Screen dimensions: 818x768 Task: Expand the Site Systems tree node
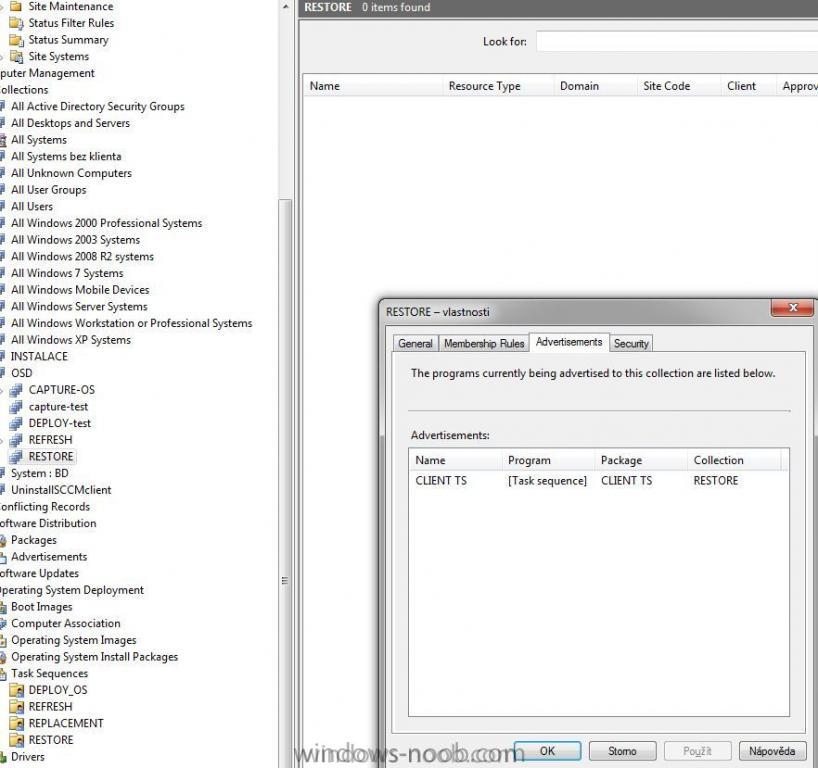pos(2,57)
